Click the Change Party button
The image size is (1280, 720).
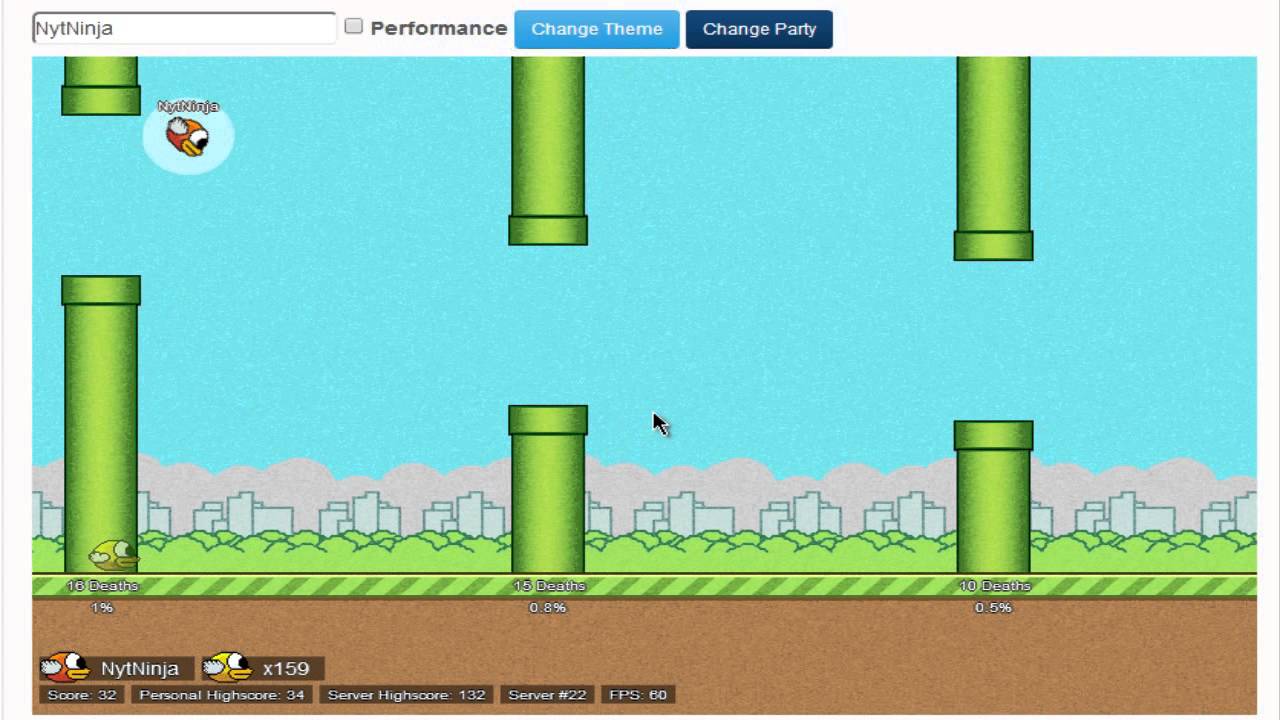(759, 29)
